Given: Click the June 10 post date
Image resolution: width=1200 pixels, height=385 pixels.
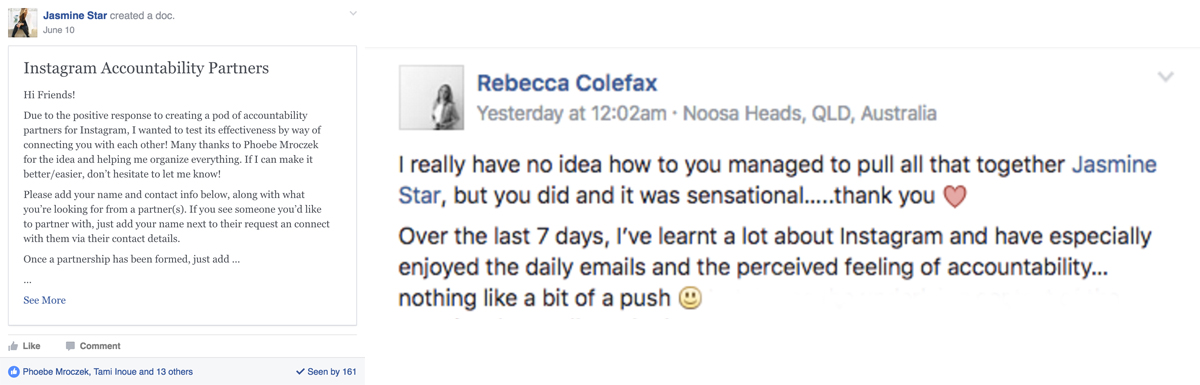Looking at the screenshot, I should click(59, 30).
